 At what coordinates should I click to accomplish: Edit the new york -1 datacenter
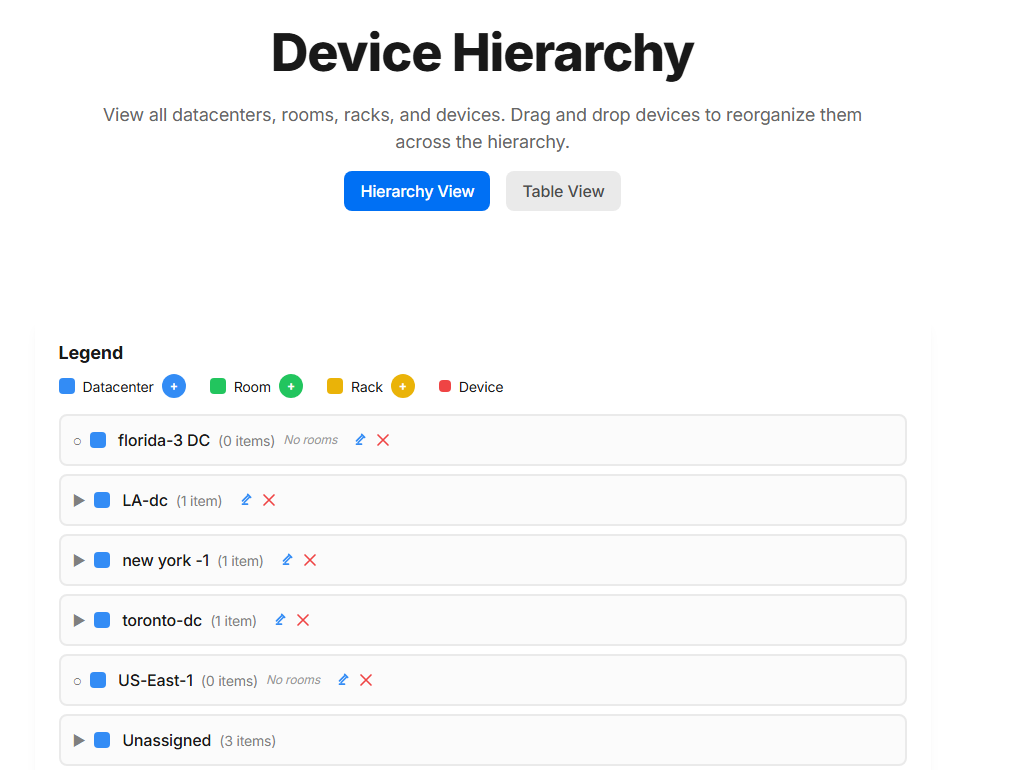point(287,560)
